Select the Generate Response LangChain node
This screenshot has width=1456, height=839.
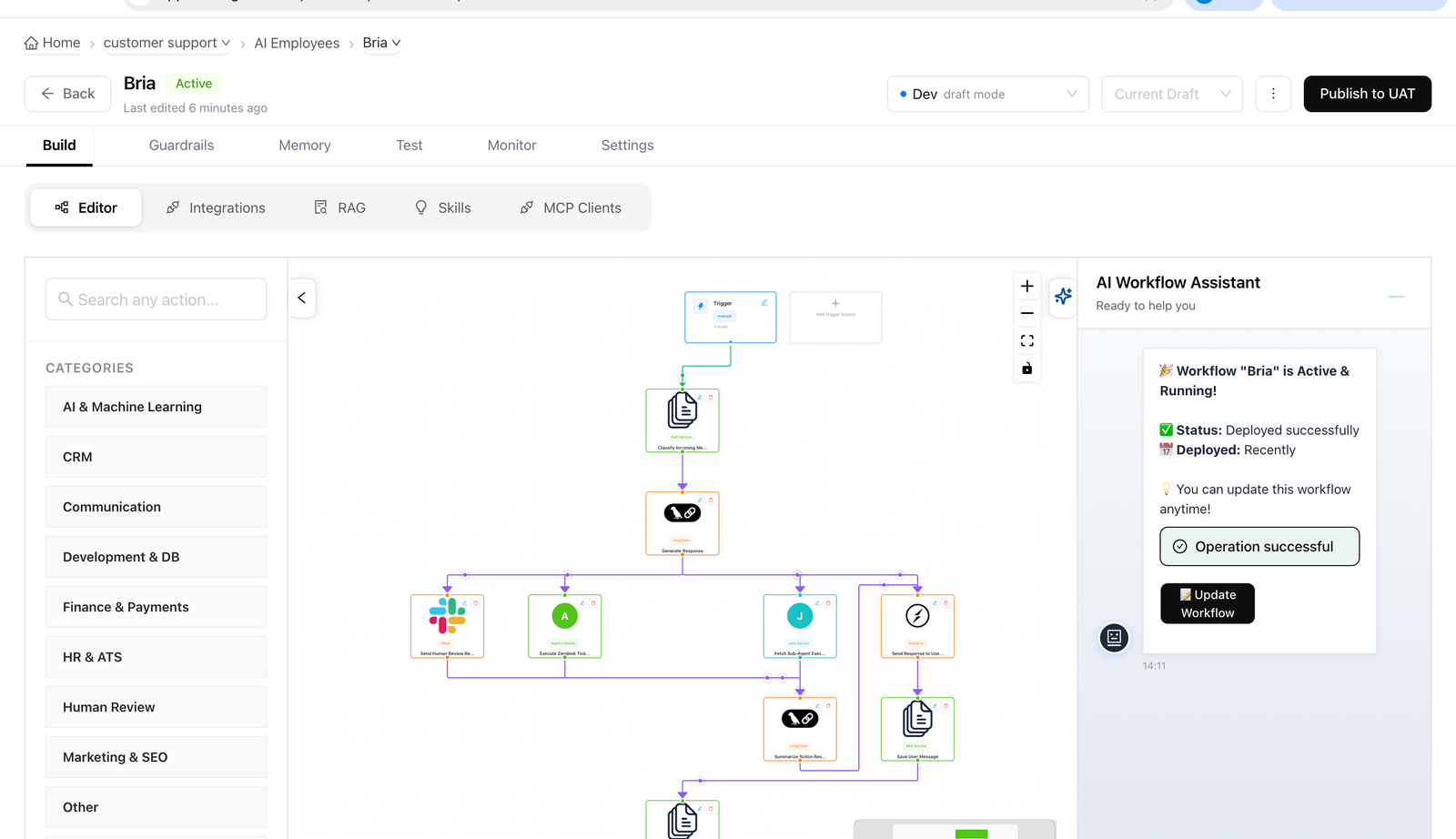682,523
